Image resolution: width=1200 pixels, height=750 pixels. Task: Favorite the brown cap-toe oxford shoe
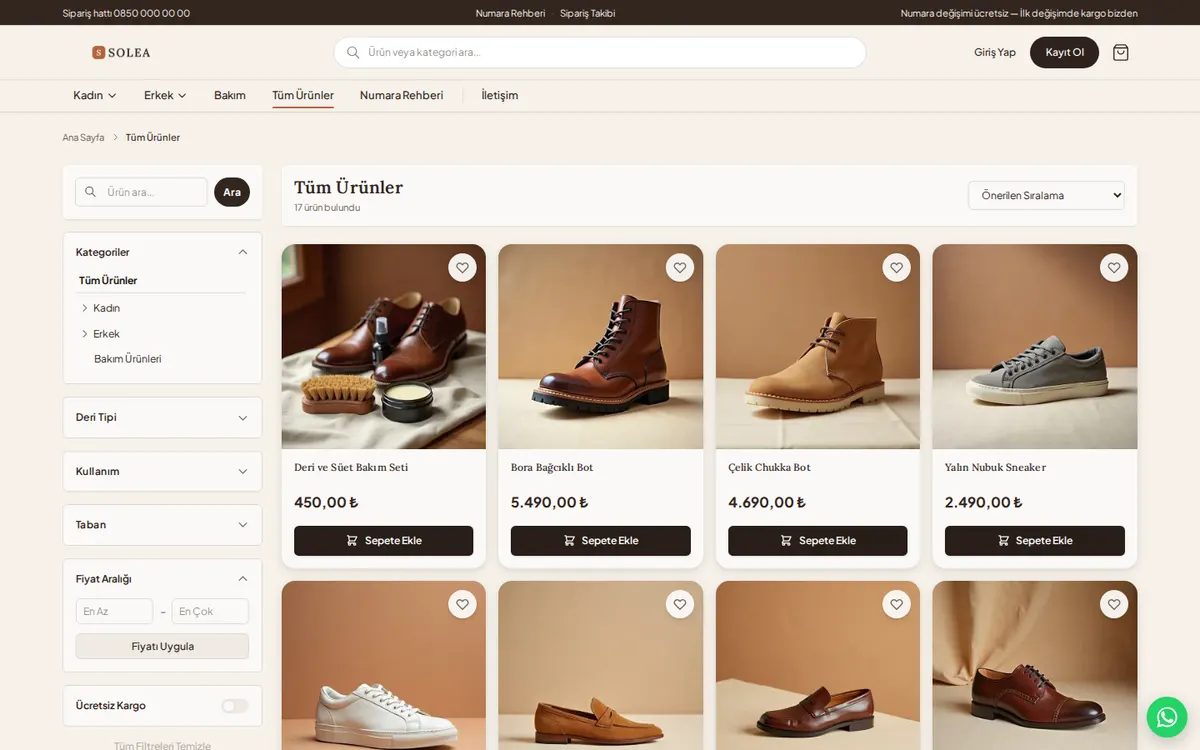[x=1114, y=604]
